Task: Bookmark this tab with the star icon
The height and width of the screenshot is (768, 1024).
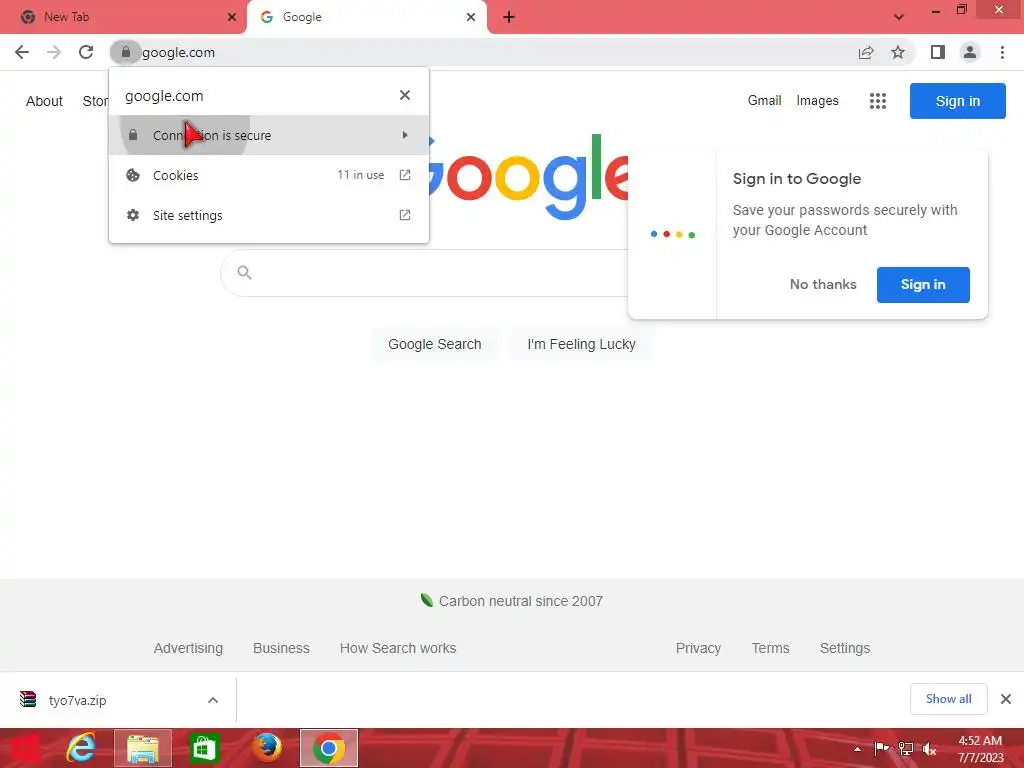Action: pos(898,52)
